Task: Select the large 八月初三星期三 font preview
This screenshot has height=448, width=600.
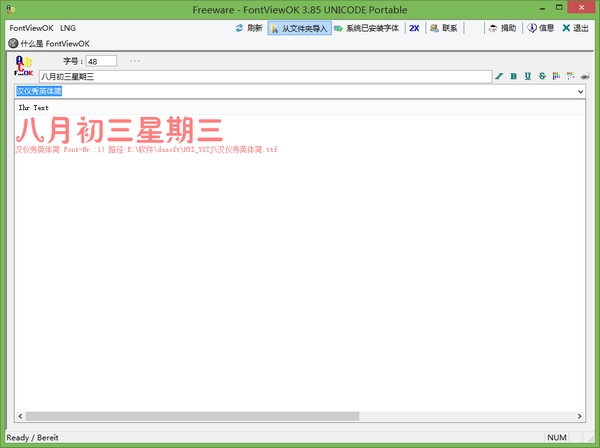Action: click(119, 130)
